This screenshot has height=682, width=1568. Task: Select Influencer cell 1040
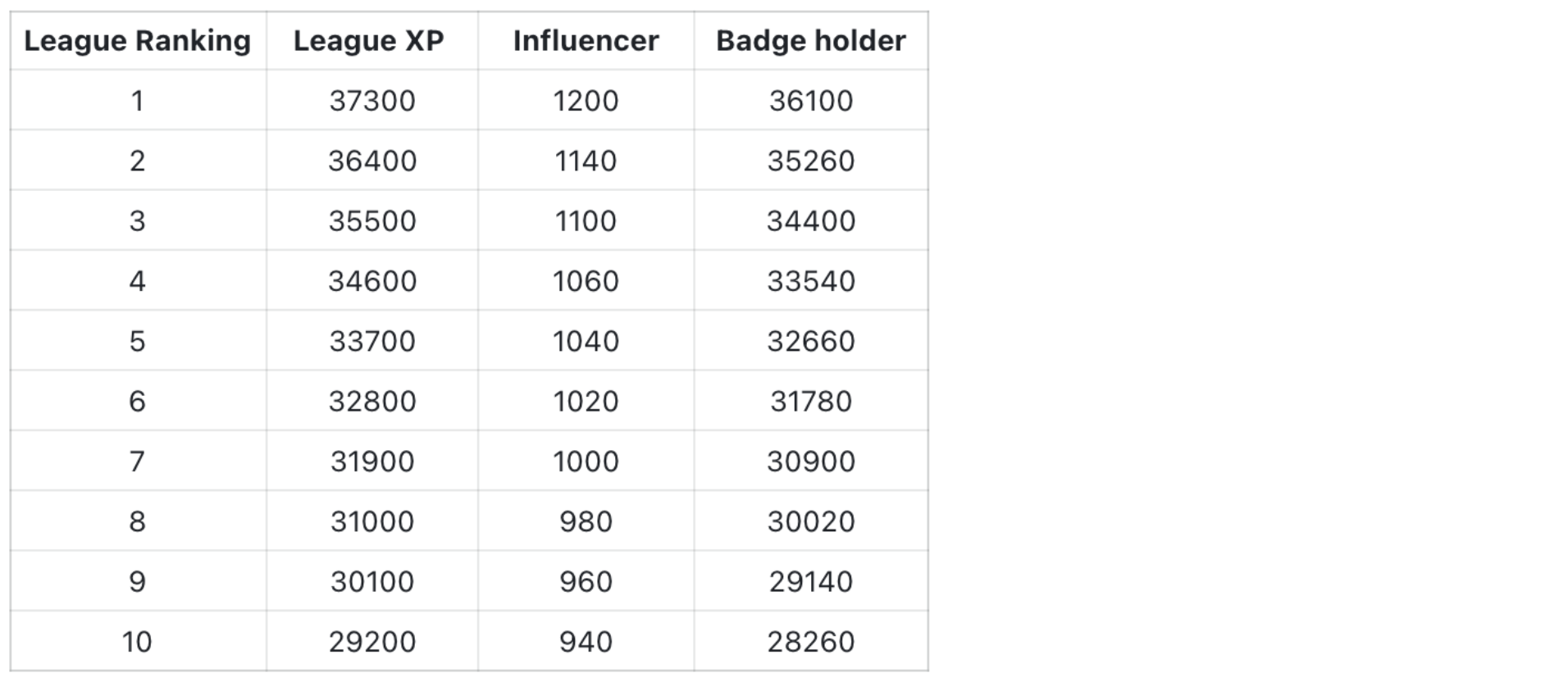pos(586,341)
